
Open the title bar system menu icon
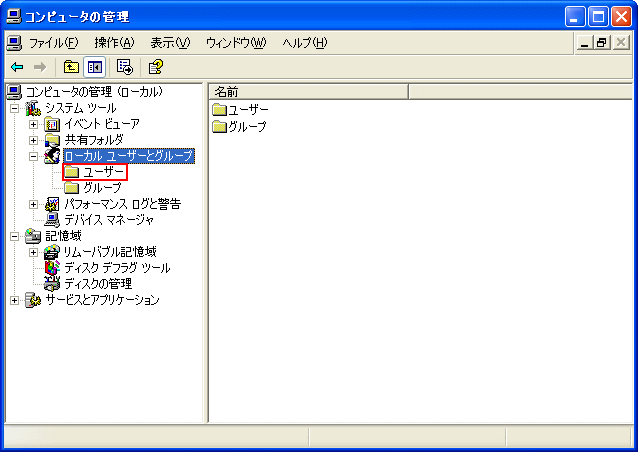pyautogui.click(x=14, y=16)
